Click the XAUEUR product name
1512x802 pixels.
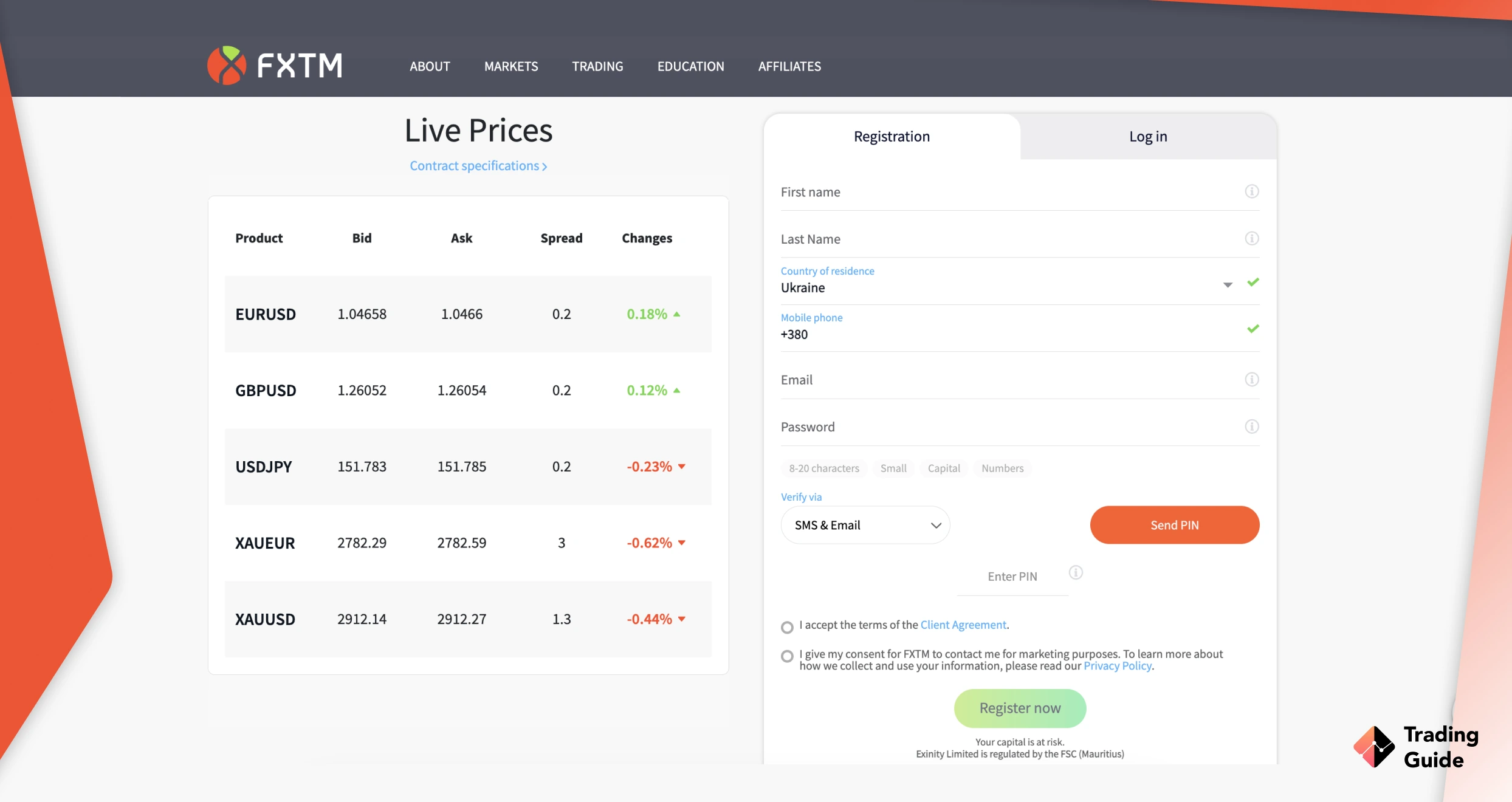pos(265,543)
